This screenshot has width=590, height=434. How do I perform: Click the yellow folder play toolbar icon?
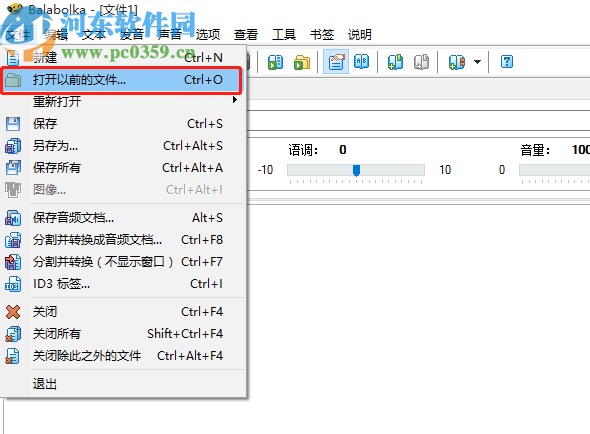(x=302, y=62)
